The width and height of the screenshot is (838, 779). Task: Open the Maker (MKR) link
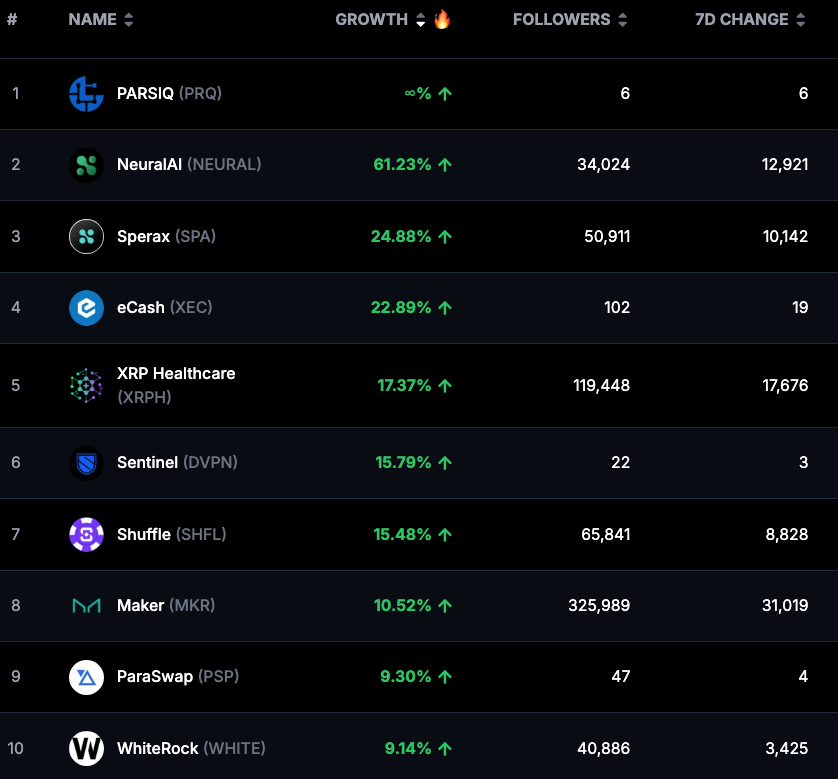point(166,605)
